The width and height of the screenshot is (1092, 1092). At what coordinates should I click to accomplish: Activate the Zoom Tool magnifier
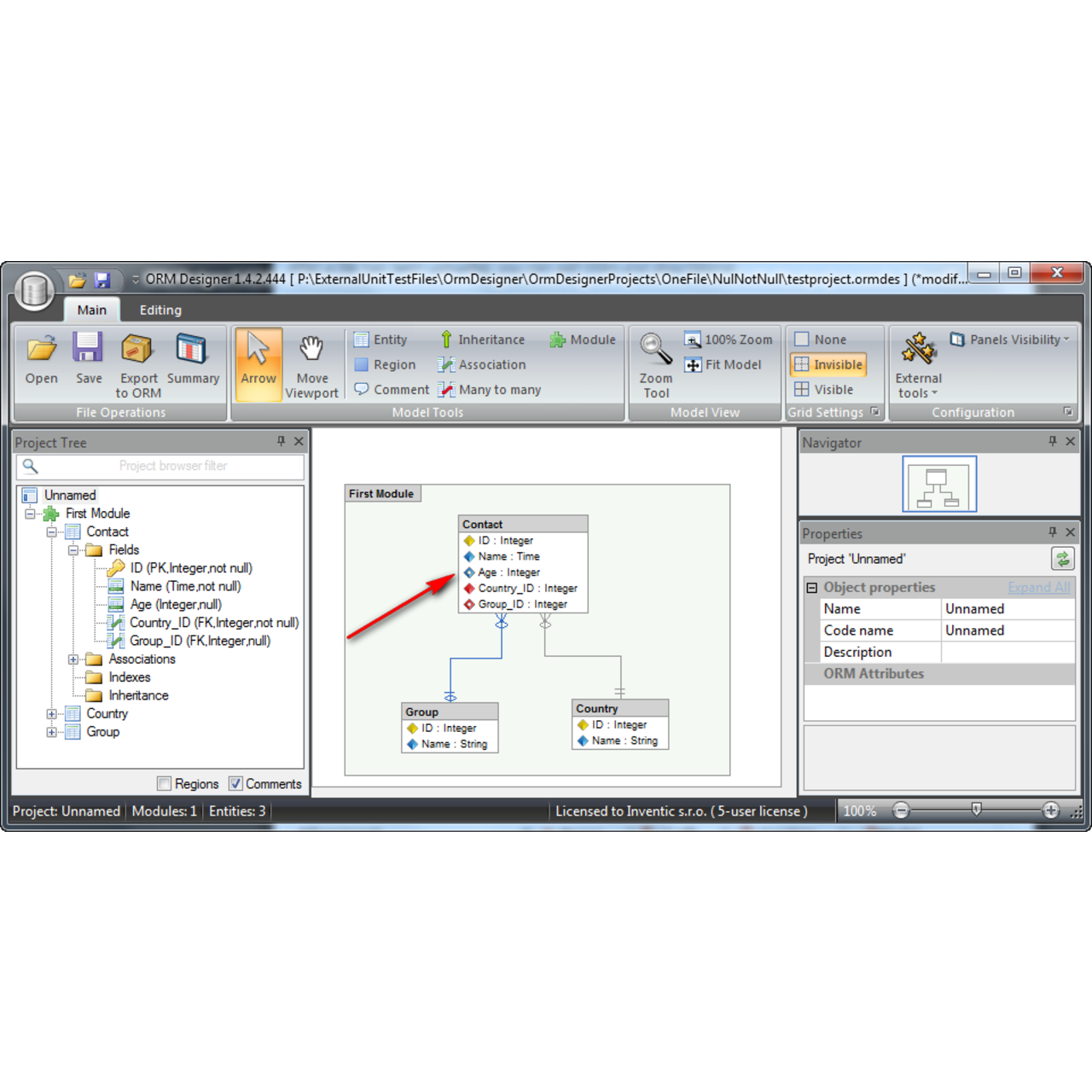pos(656,350)
